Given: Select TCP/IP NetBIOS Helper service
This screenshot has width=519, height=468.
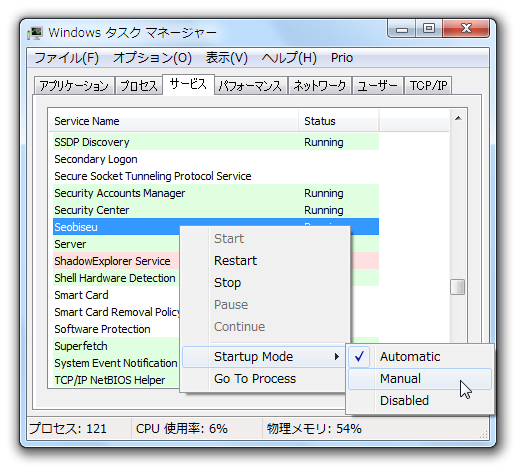Looking at the screenshot, I should pos(116,380).
